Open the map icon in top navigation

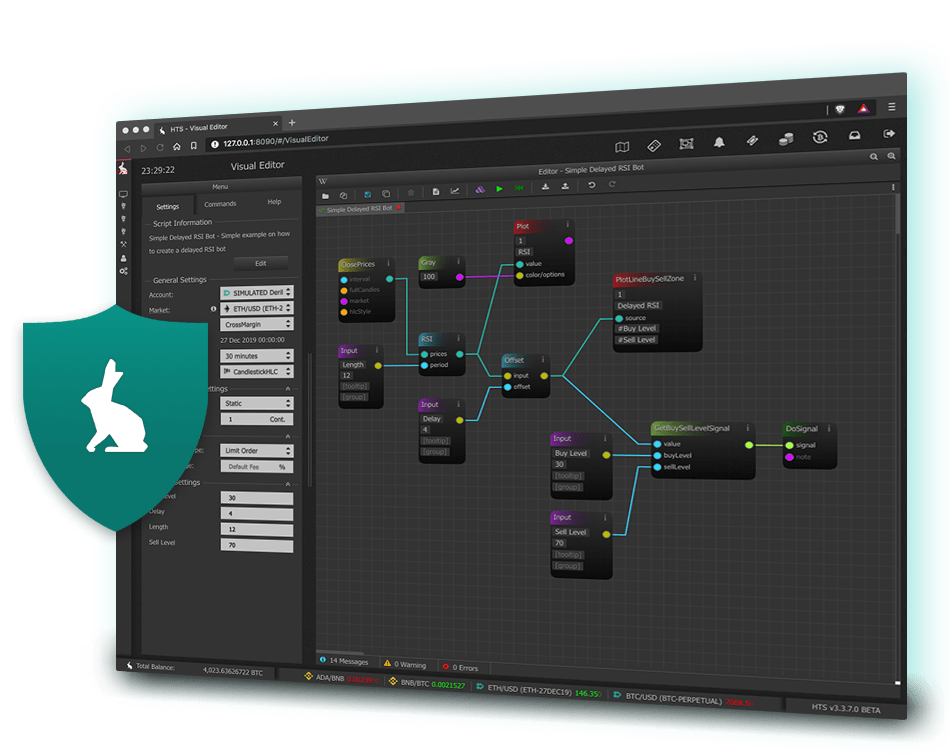click(622, 147)
